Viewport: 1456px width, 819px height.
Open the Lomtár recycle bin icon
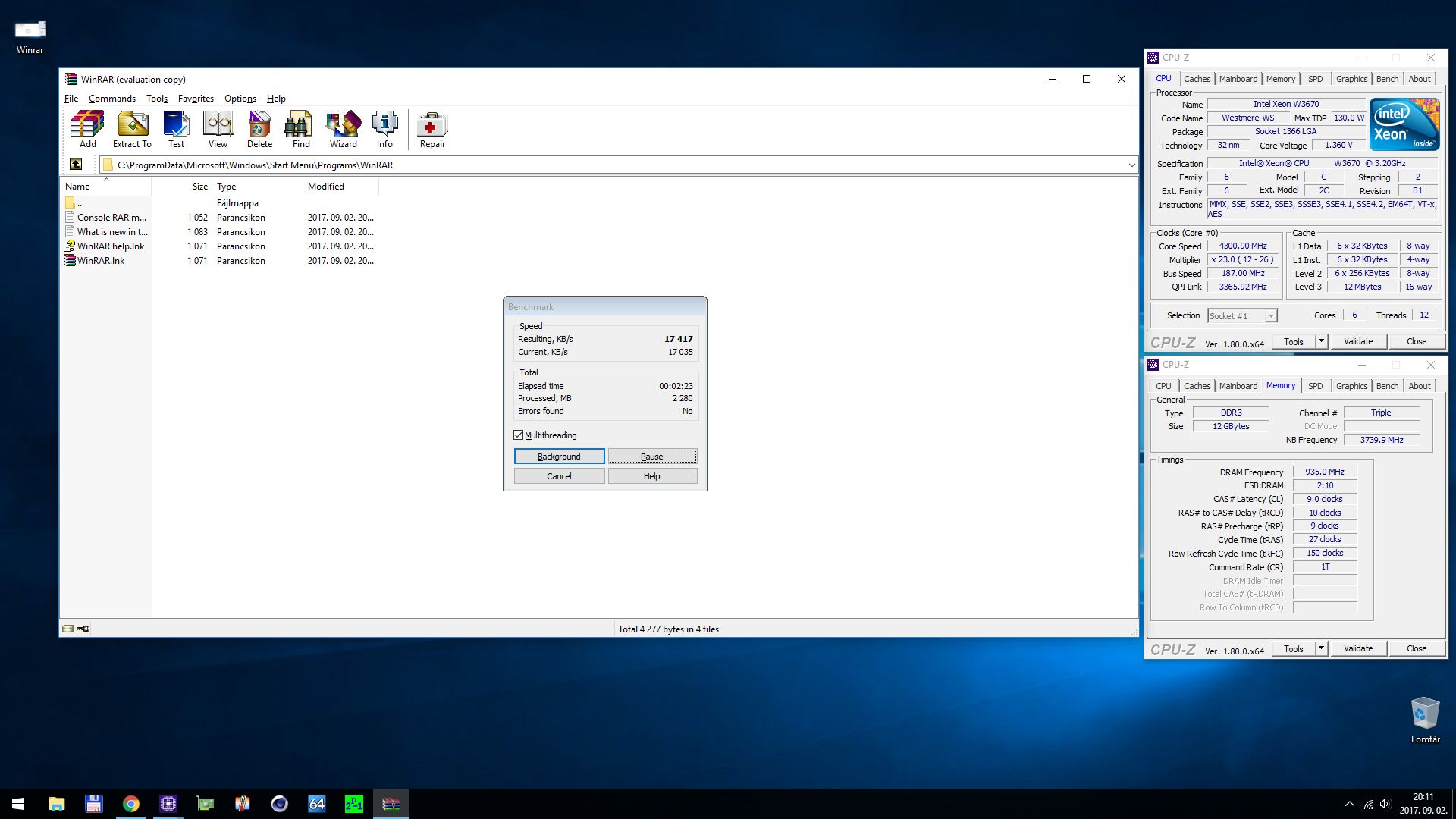(x=1425, y=720)
